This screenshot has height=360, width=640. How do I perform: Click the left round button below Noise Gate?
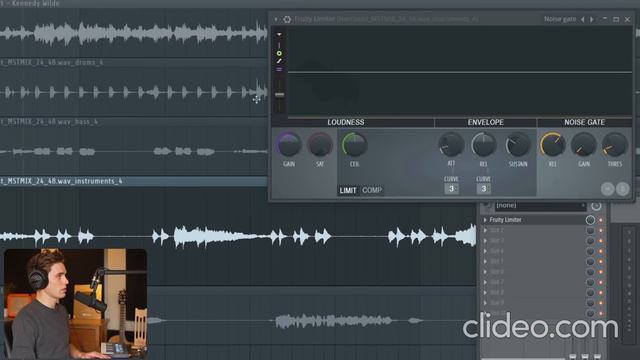tap(607, 189)
